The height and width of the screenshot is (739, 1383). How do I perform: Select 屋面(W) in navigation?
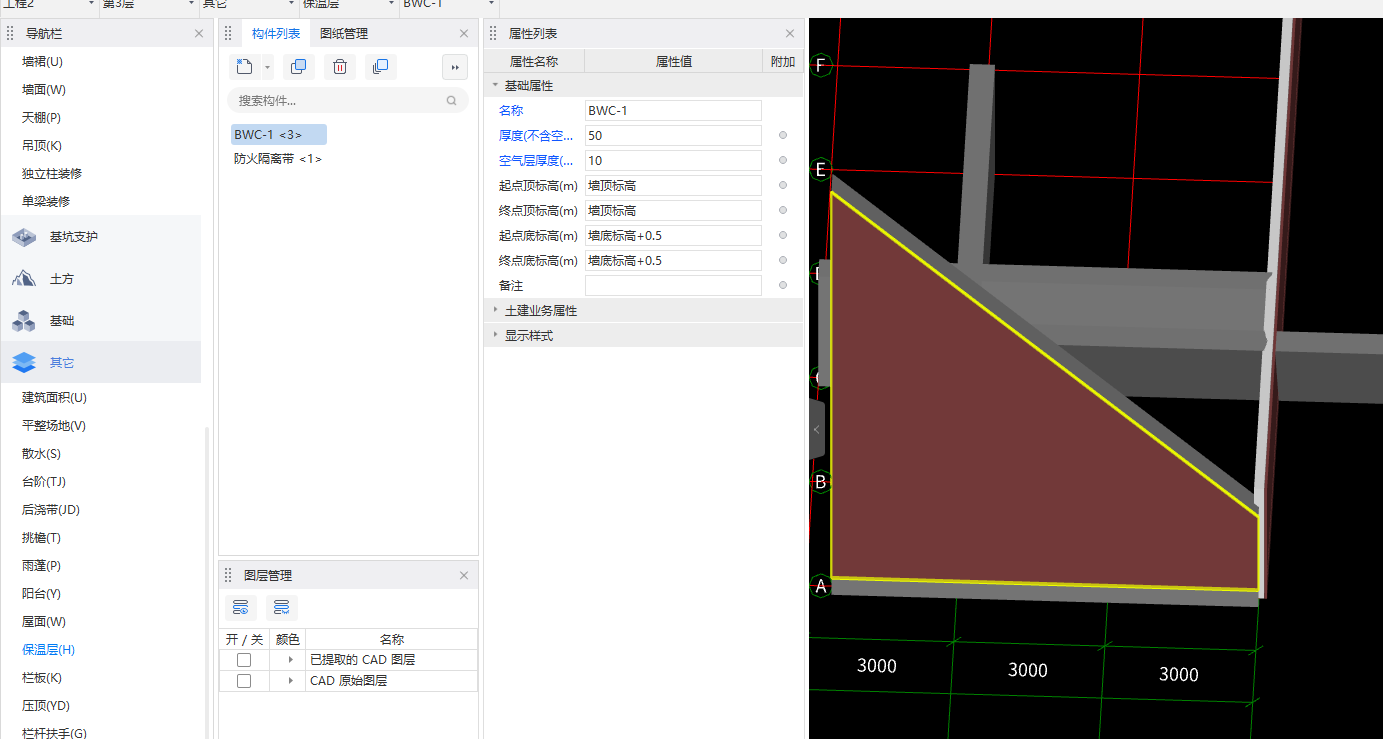[44, 622]
